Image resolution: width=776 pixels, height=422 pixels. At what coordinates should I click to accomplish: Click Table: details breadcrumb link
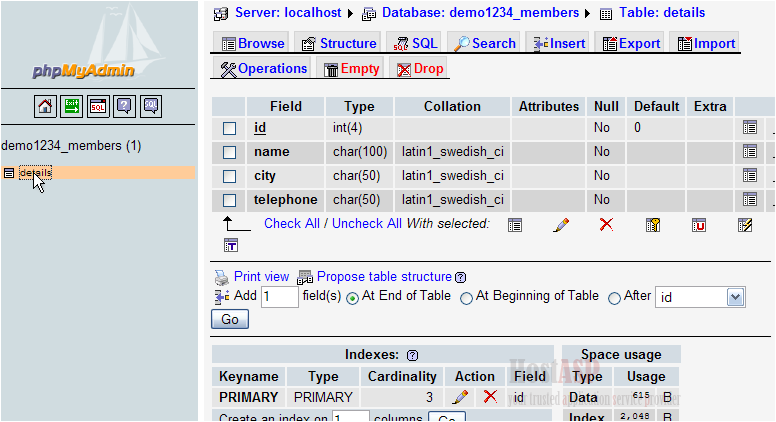[662, 13]
